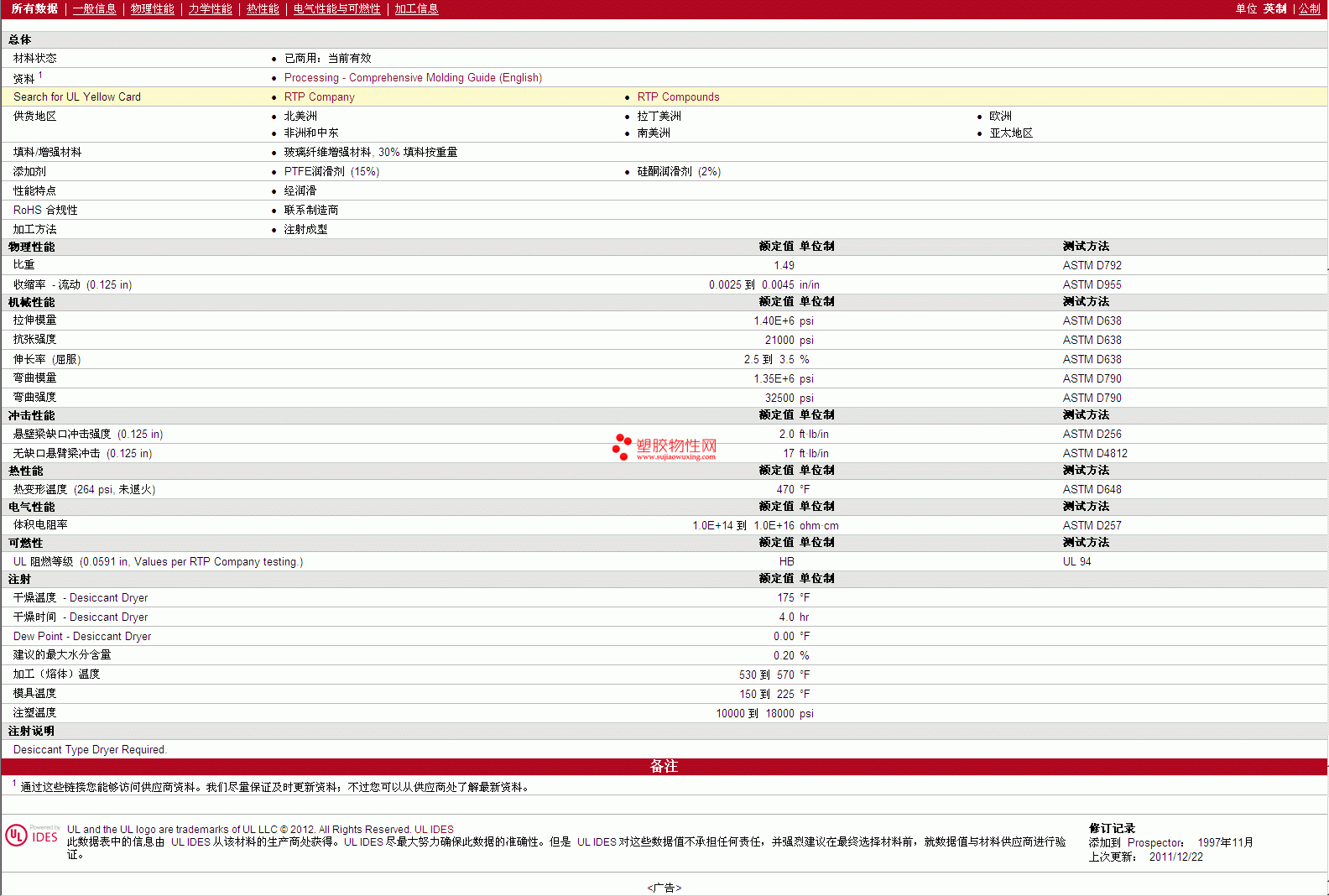Screen dimensions: 1329x896
Task: Select the Search for UL Yellow Card label
Action: point(77,96)
